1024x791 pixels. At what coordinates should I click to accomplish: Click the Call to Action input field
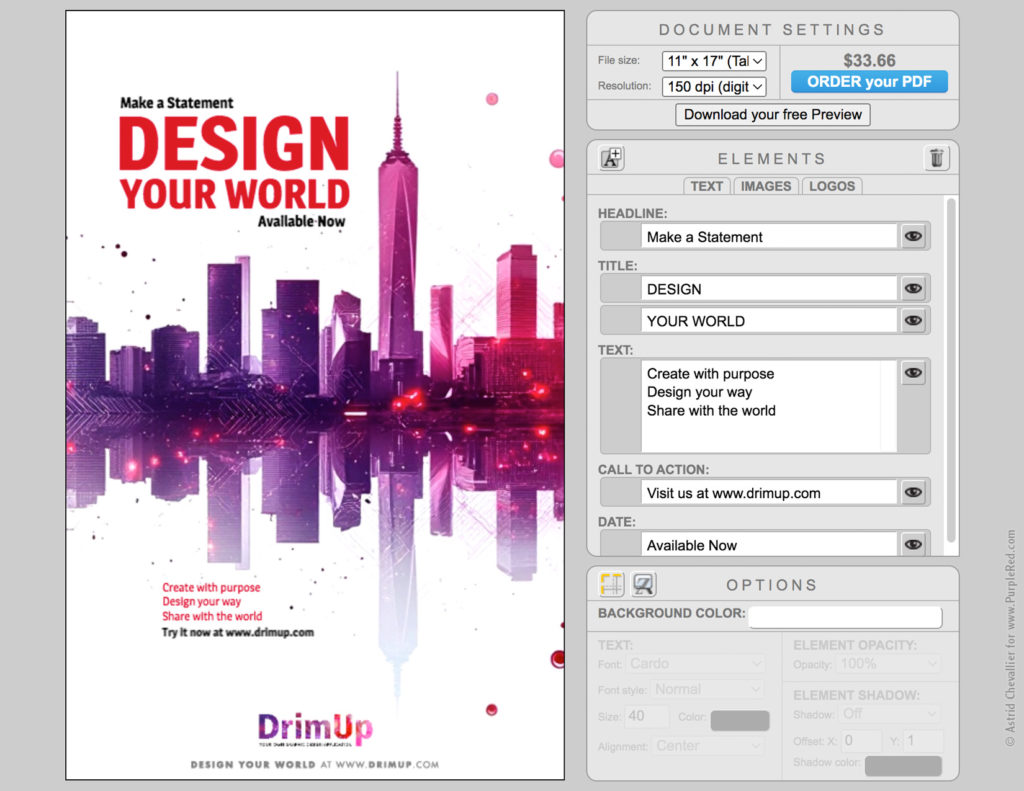click(769, 492)
